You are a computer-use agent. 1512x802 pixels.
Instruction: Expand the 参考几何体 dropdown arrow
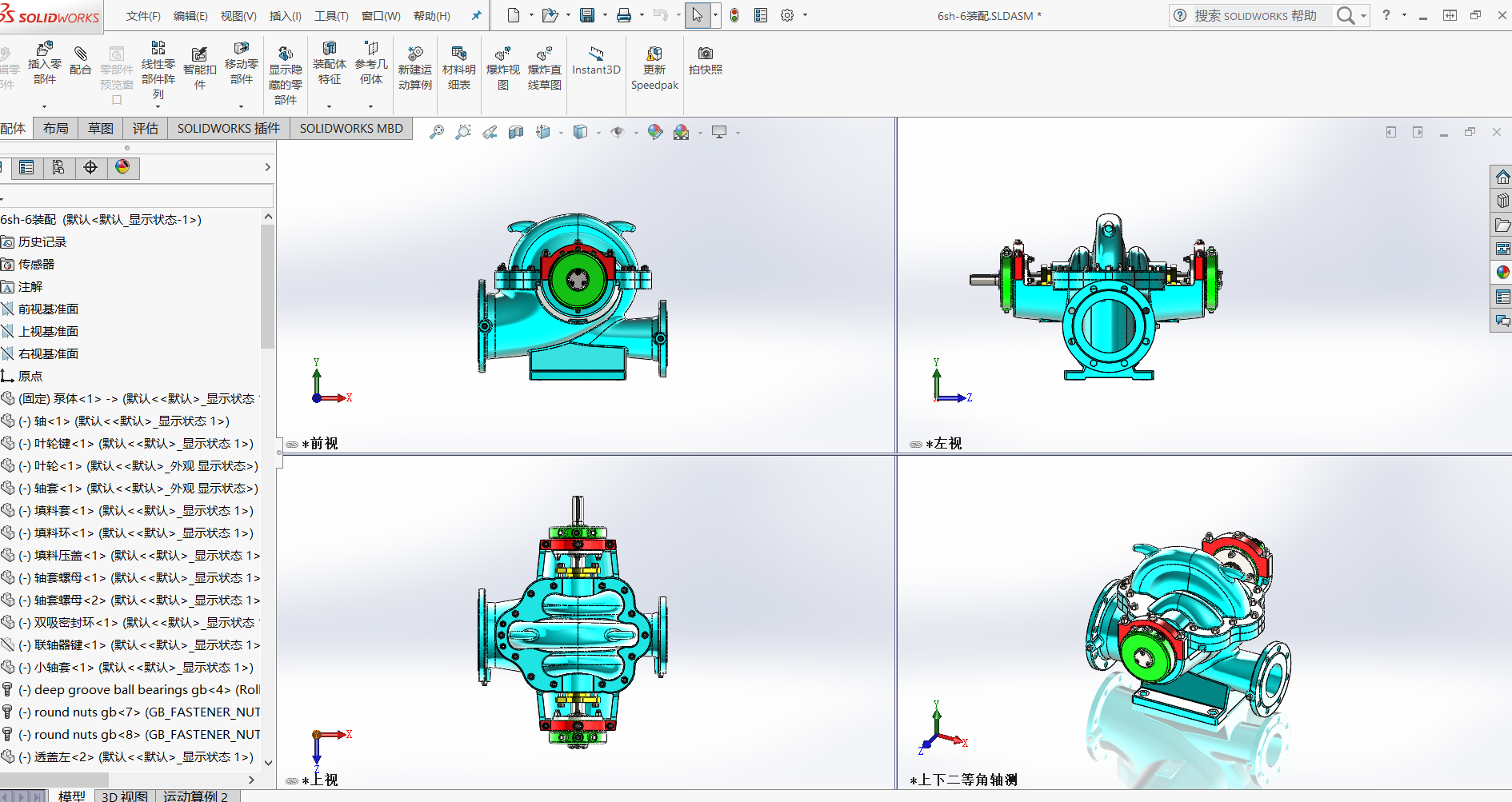coord(371,106)
